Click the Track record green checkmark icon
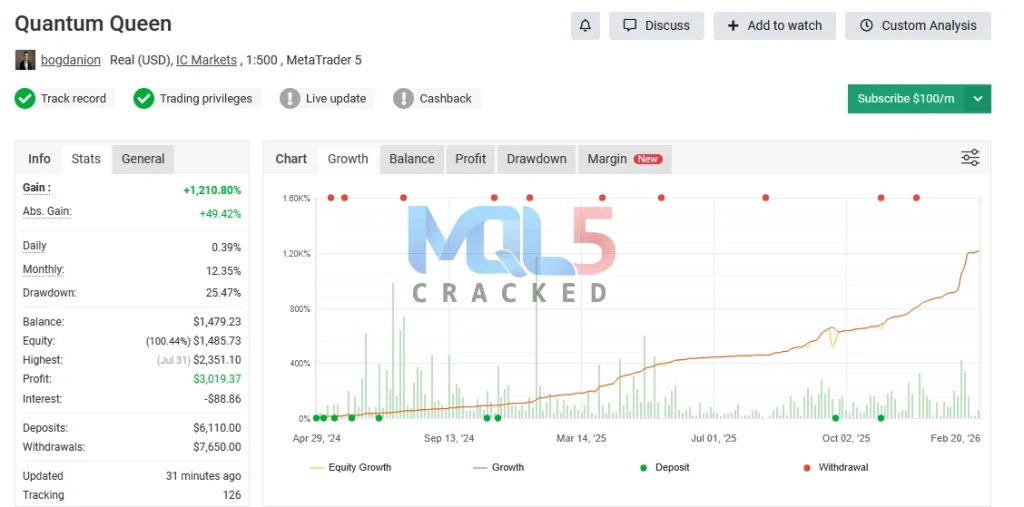 point(25,99)
